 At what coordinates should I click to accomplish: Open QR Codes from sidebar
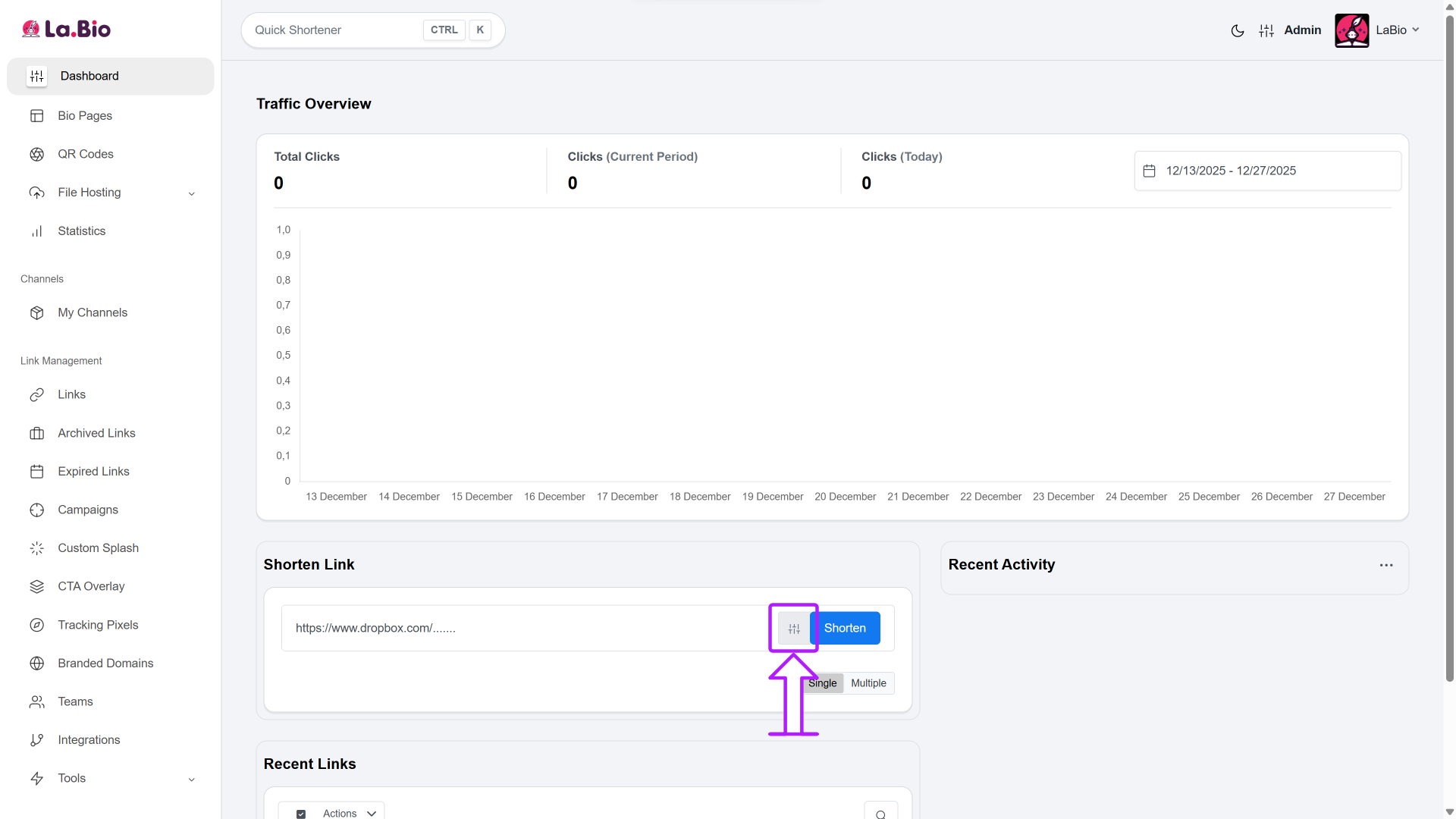click(85, 154)
